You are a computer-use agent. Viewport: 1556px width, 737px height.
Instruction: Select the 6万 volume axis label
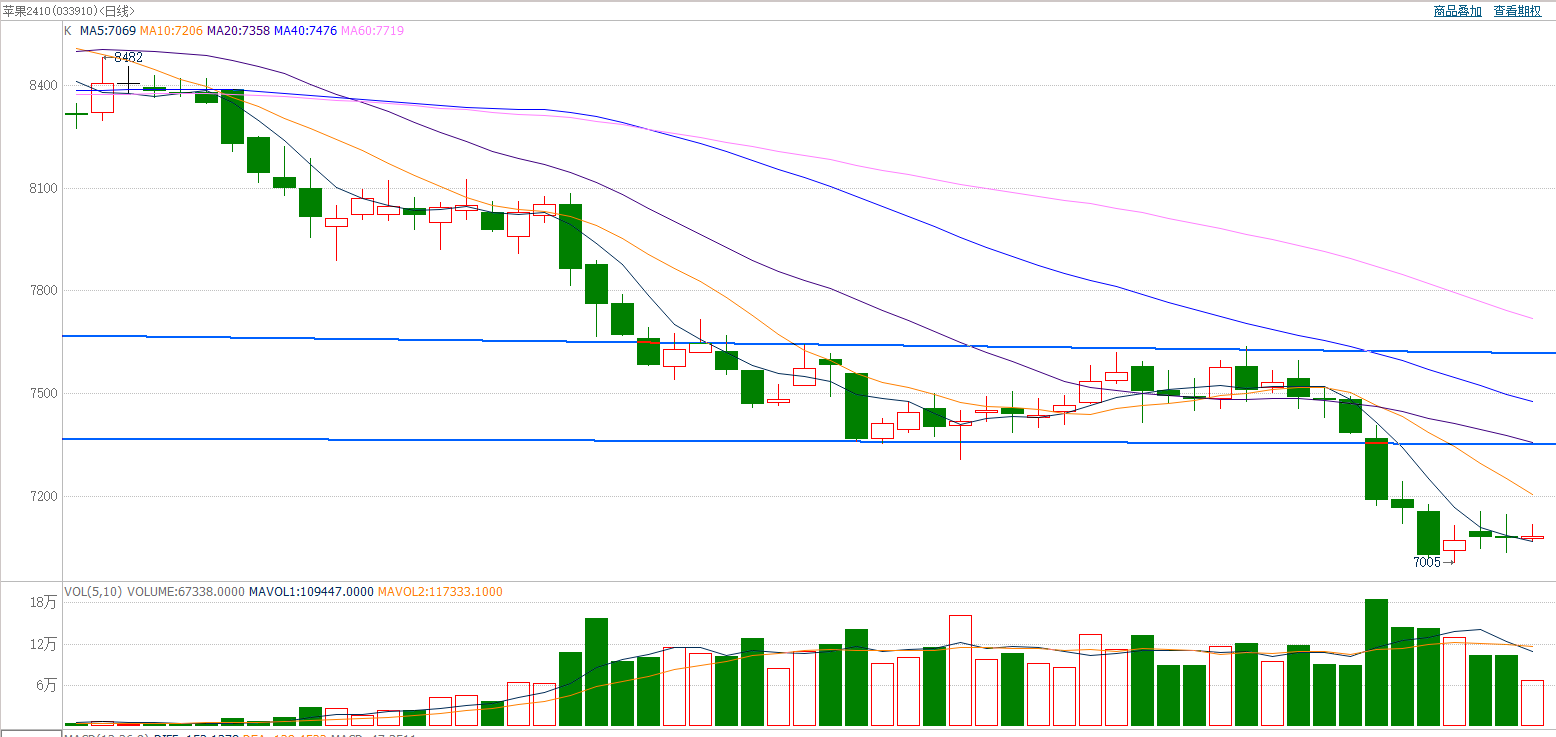pos(48,685)
